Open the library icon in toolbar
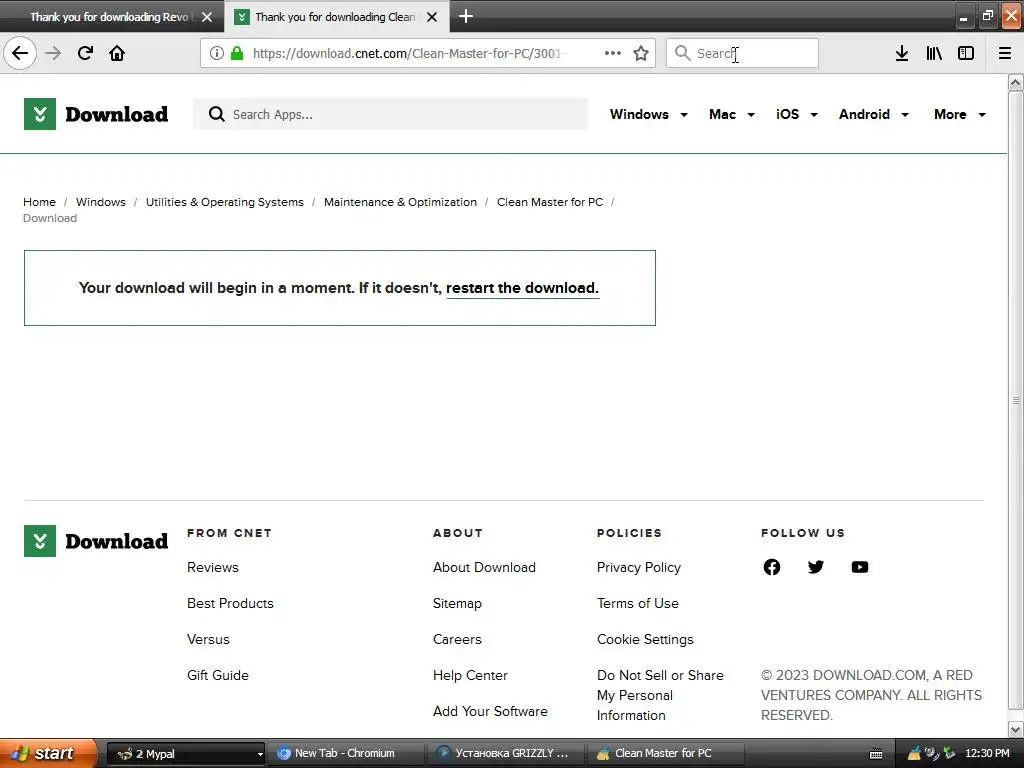The image size is (1024, 768). (934, 53)
